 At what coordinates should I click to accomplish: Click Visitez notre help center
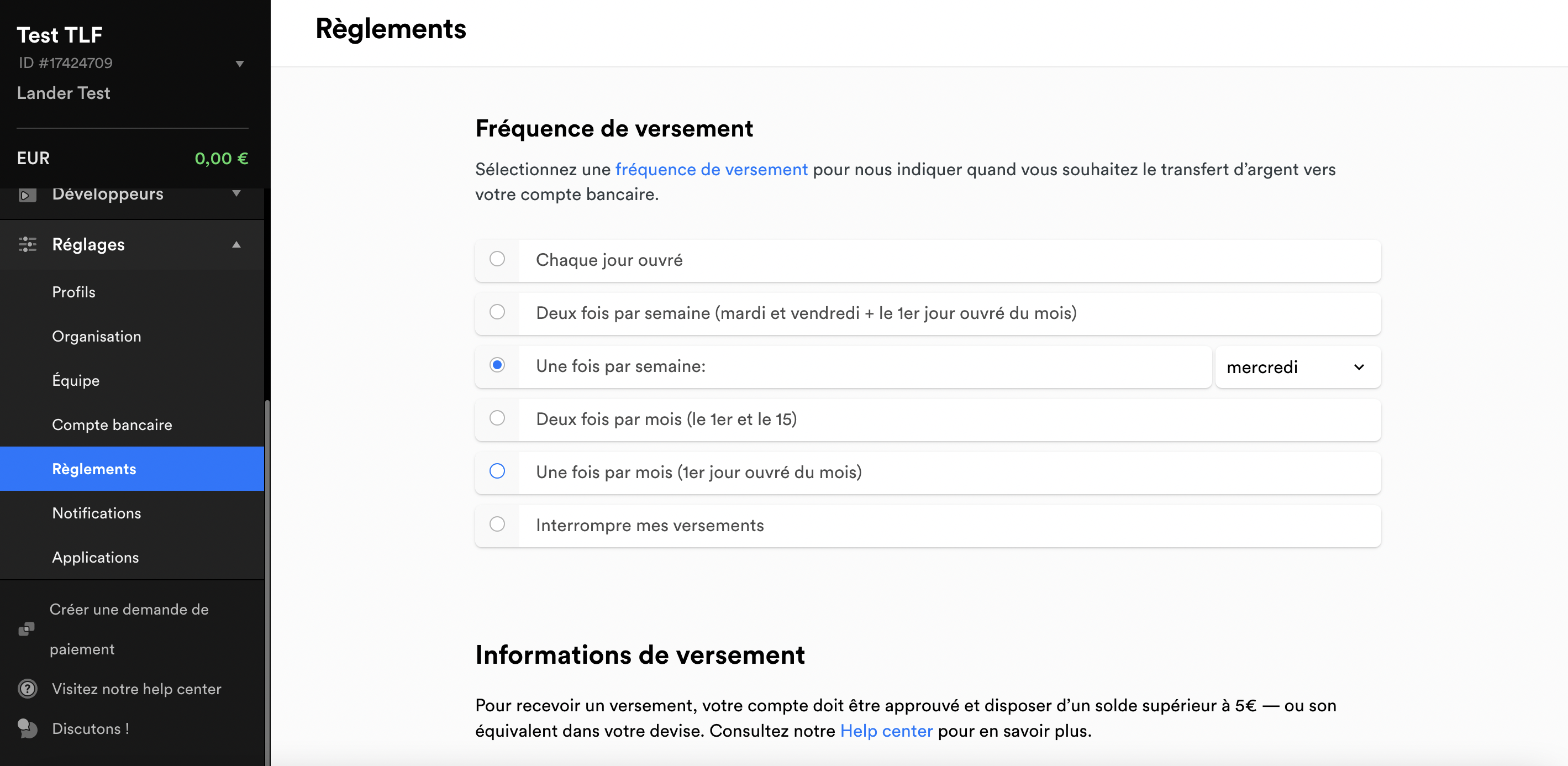tap(136, 689)
